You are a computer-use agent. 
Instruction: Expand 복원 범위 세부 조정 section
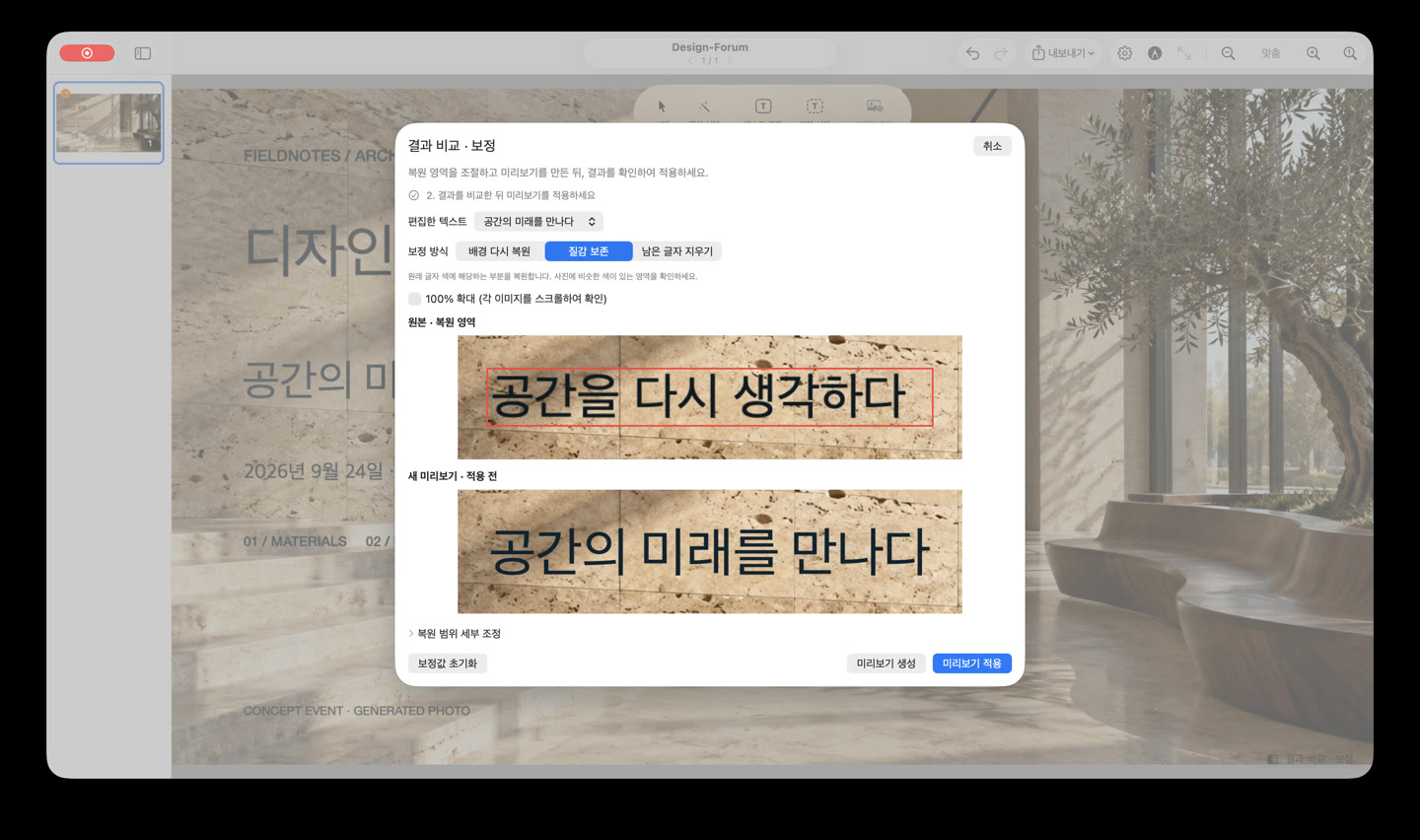point(455,634)
